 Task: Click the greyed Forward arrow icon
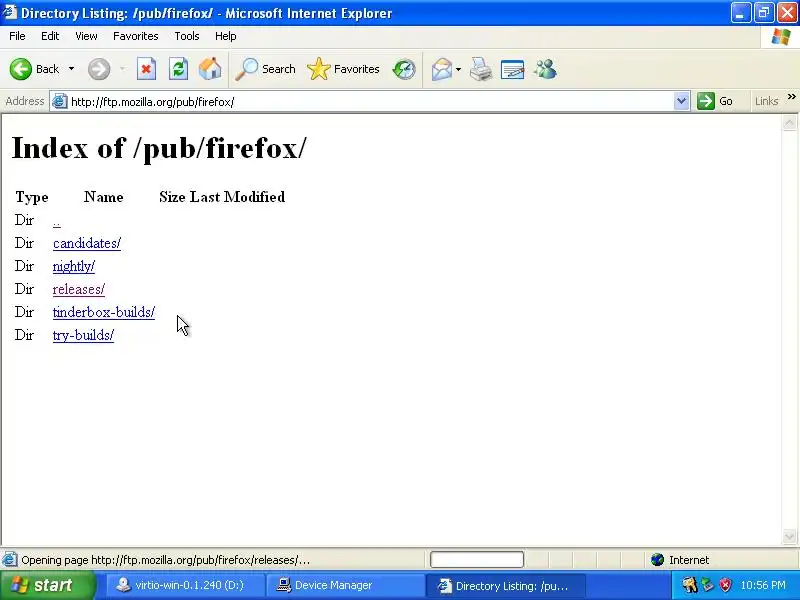click(98, 69)
